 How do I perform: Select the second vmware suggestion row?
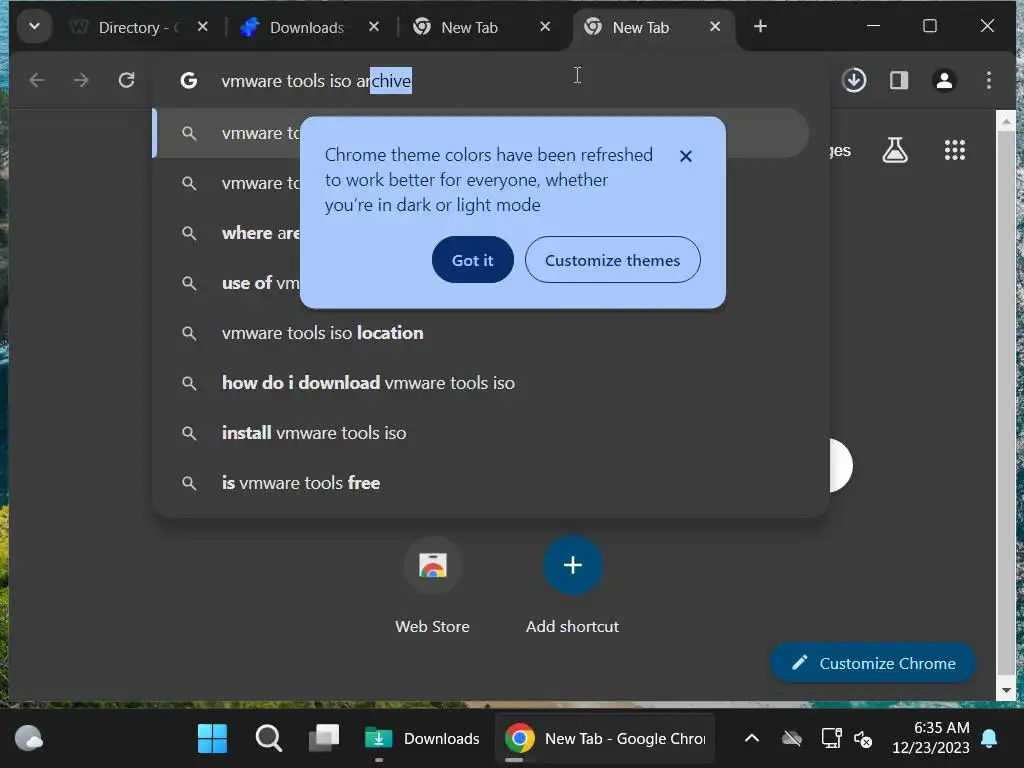tap(483, 184)
